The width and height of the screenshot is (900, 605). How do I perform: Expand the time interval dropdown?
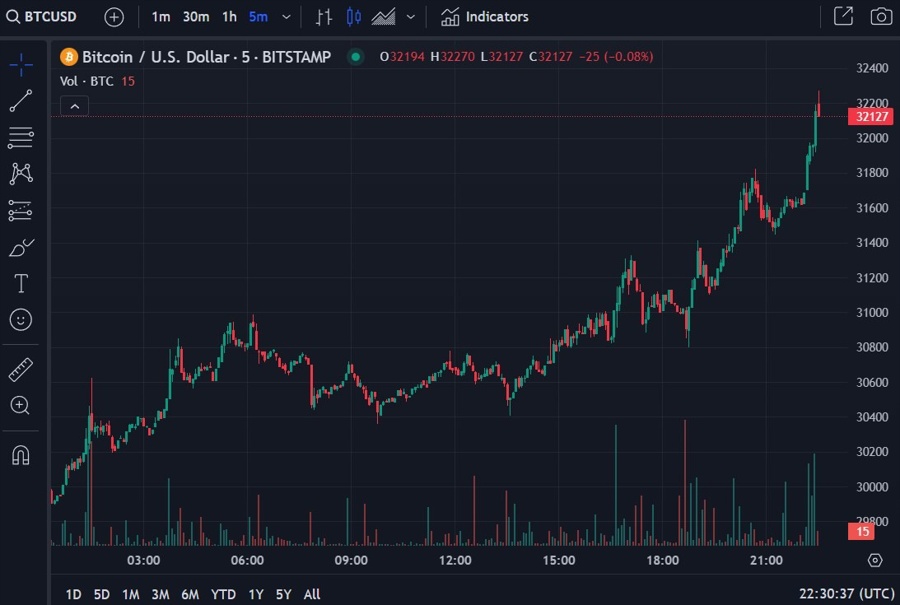pos(286,17)
